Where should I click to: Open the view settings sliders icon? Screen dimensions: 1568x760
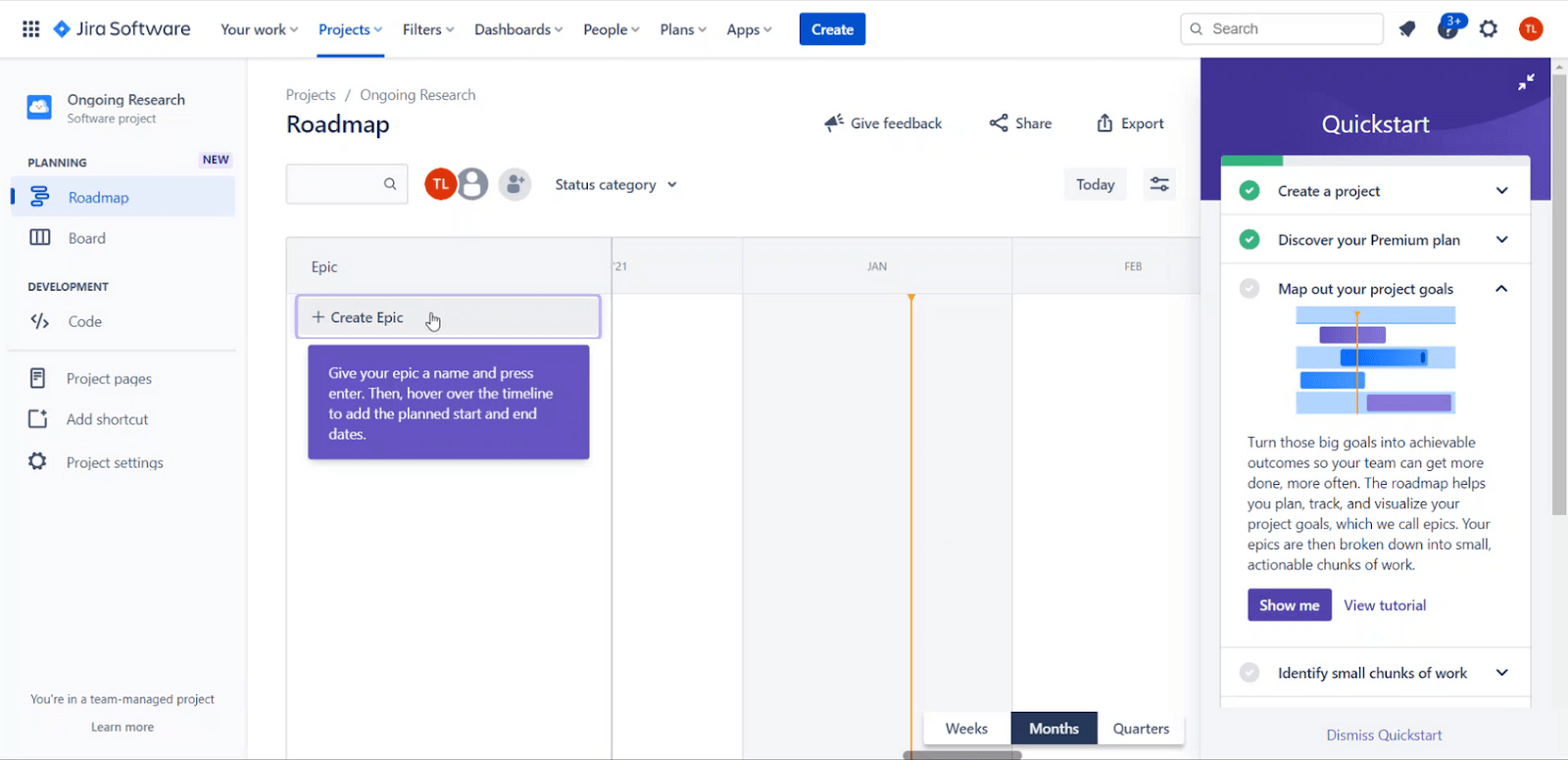pos(1159,184)
